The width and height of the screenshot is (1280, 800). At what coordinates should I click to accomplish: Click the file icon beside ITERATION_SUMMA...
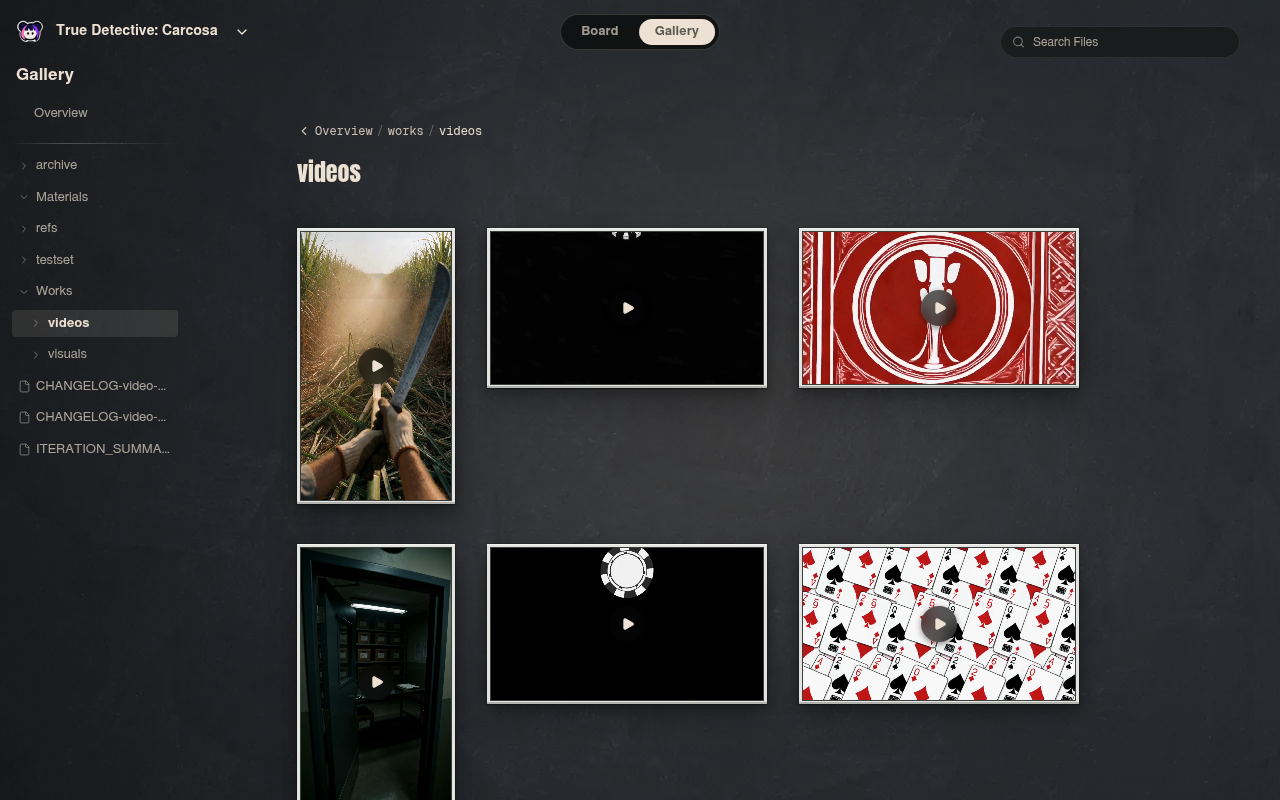[x=25, y=449]
